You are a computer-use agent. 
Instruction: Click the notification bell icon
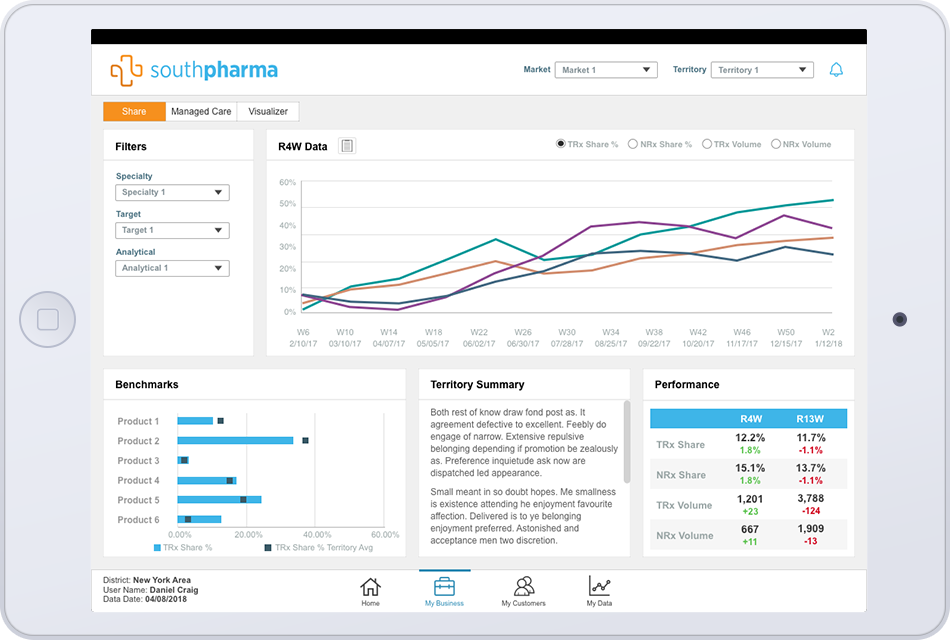(836, 70)
